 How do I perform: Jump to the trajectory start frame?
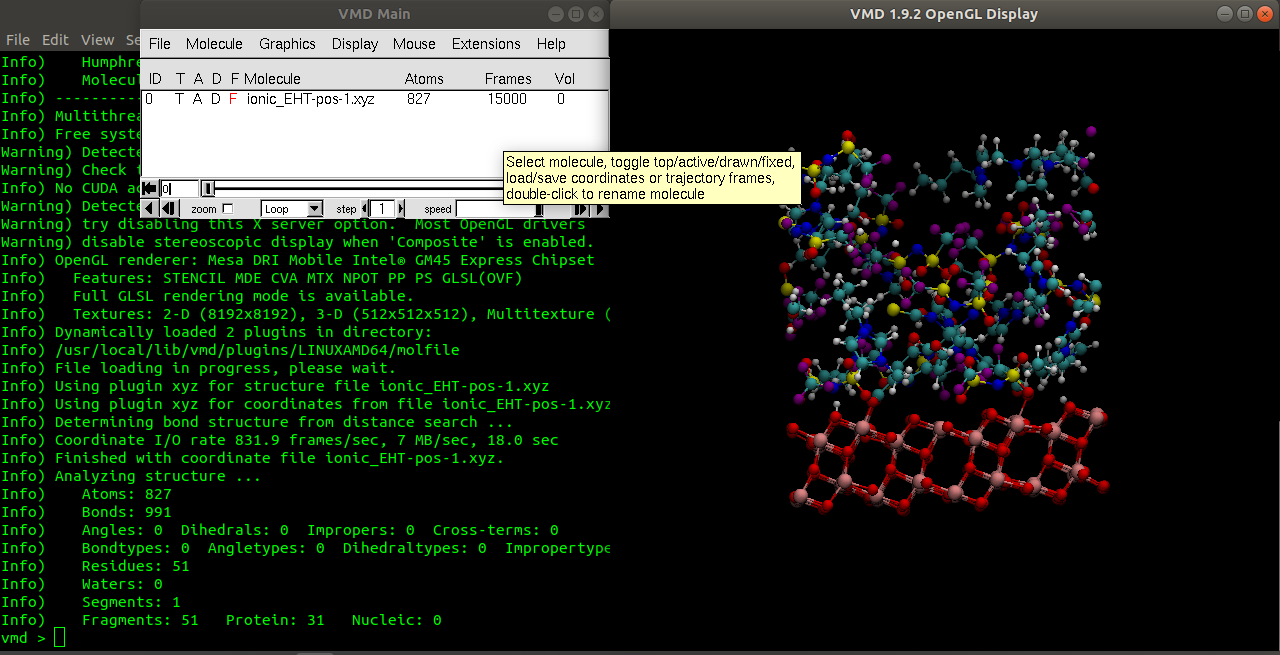(149, 188)
